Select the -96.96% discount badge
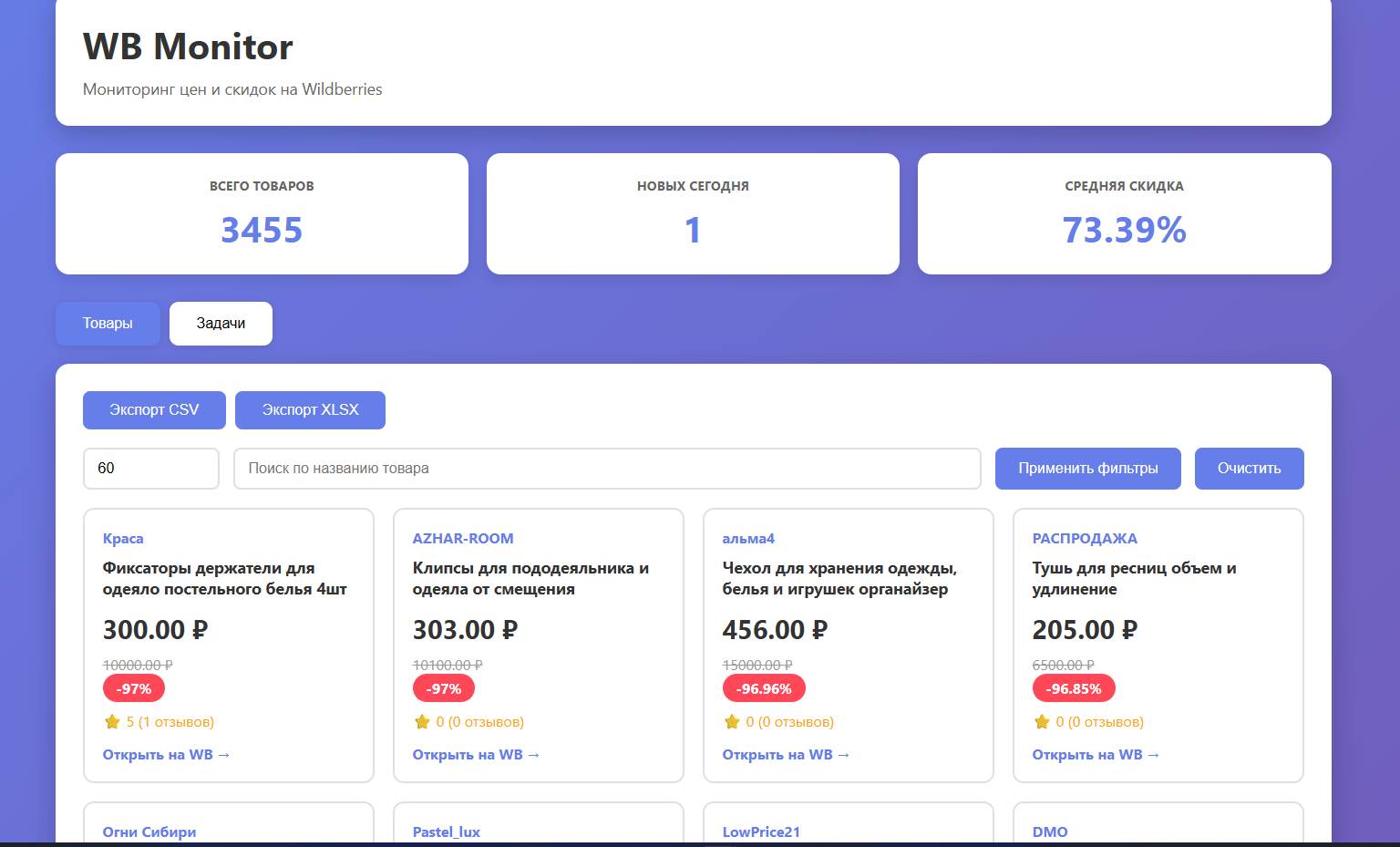The height and width of the screenshot is (847, 1400). pos(764,688)
